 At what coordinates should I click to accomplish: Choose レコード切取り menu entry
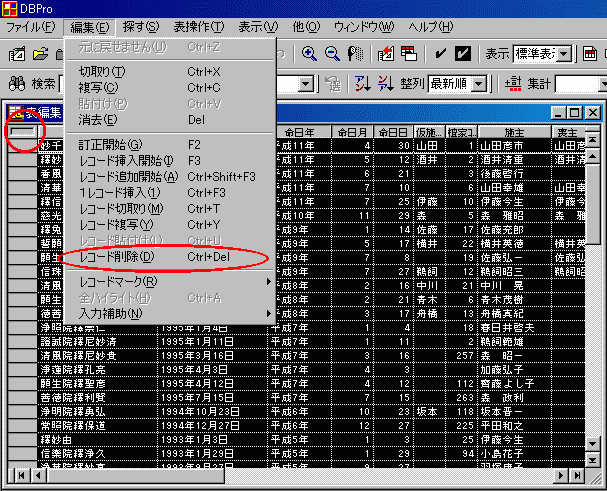coord(170,209)
